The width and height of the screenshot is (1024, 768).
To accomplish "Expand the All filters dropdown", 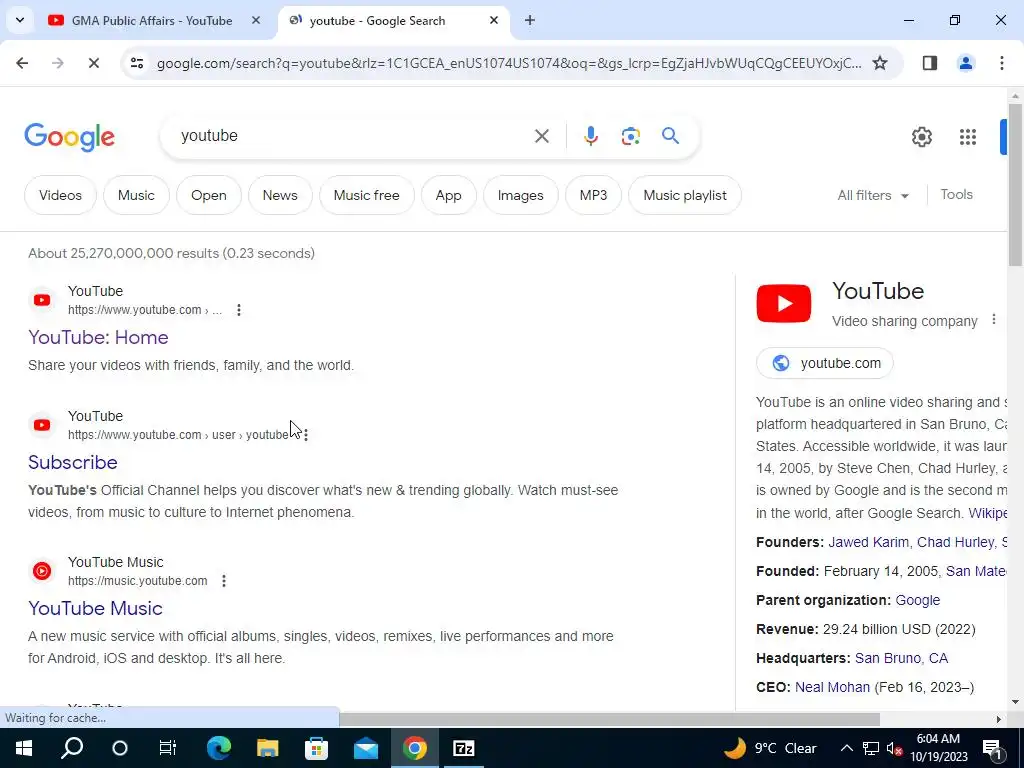I will pos(872,195).
